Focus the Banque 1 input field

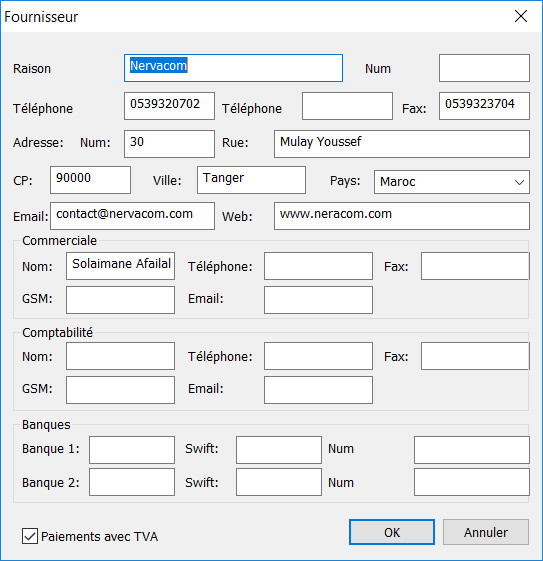[x=132, y=450]
